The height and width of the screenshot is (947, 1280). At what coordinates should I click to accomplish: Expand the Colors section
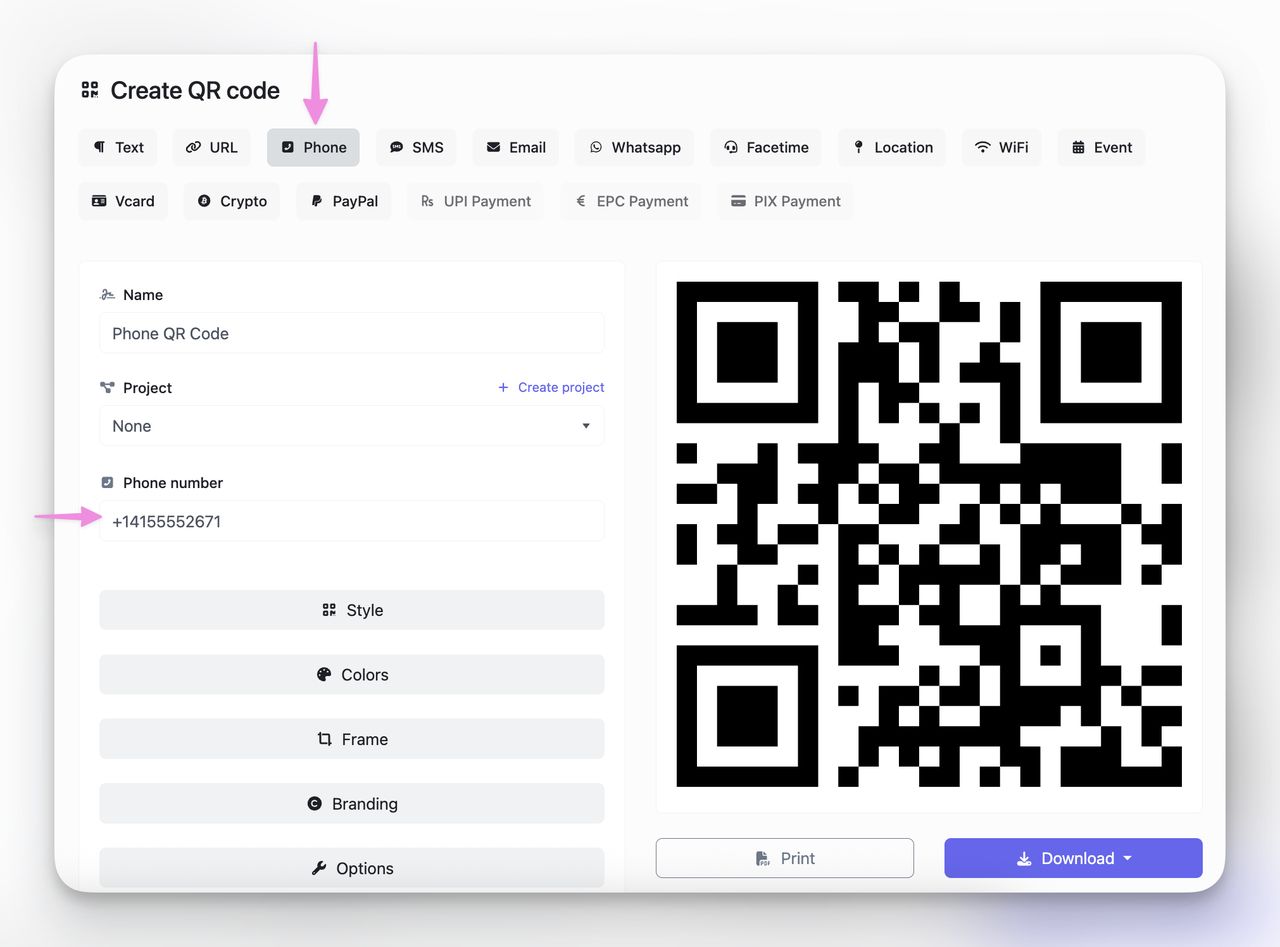click(352, 675)
